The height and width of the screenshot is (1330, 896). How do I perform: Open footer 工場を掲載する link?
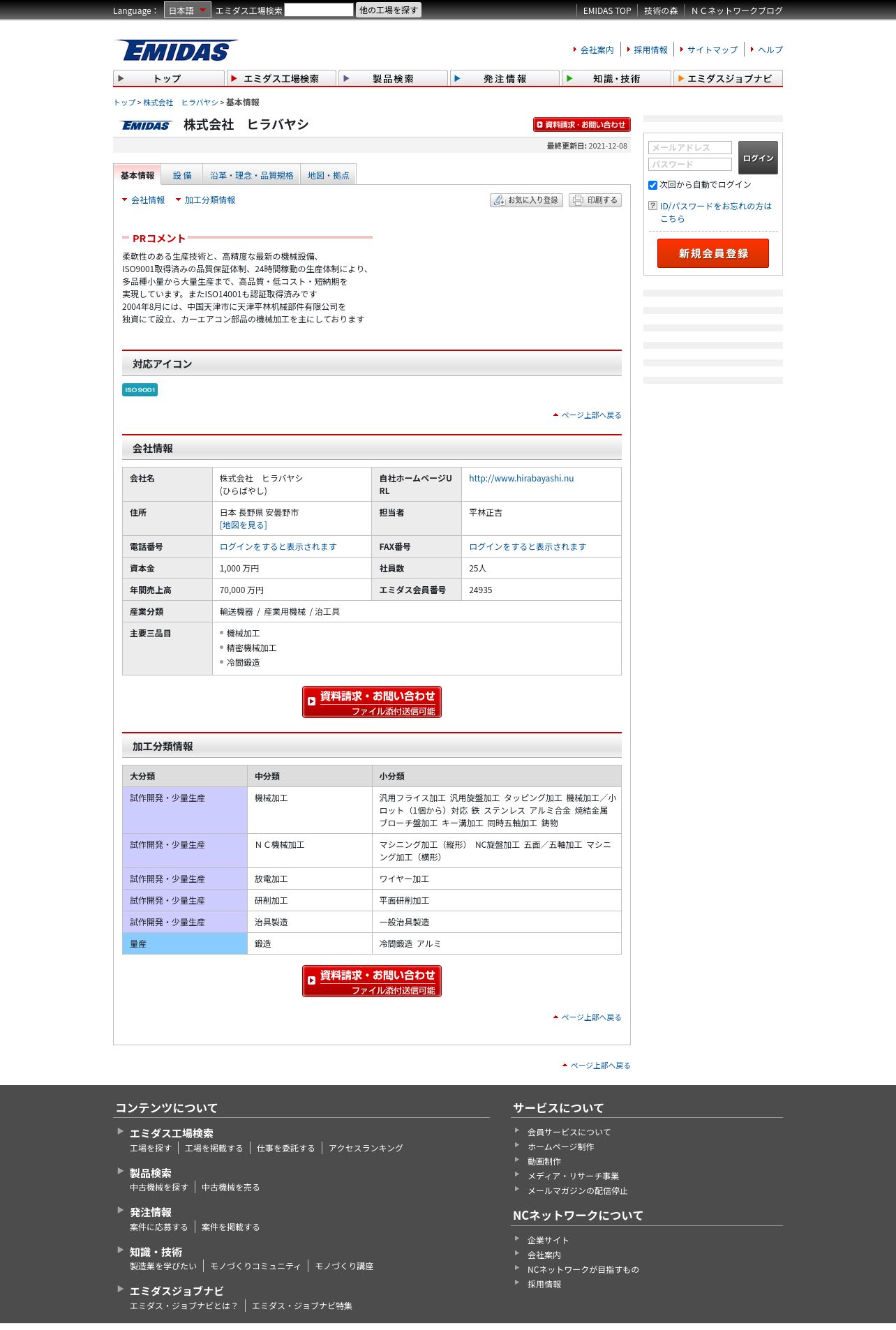[214, 1149]
